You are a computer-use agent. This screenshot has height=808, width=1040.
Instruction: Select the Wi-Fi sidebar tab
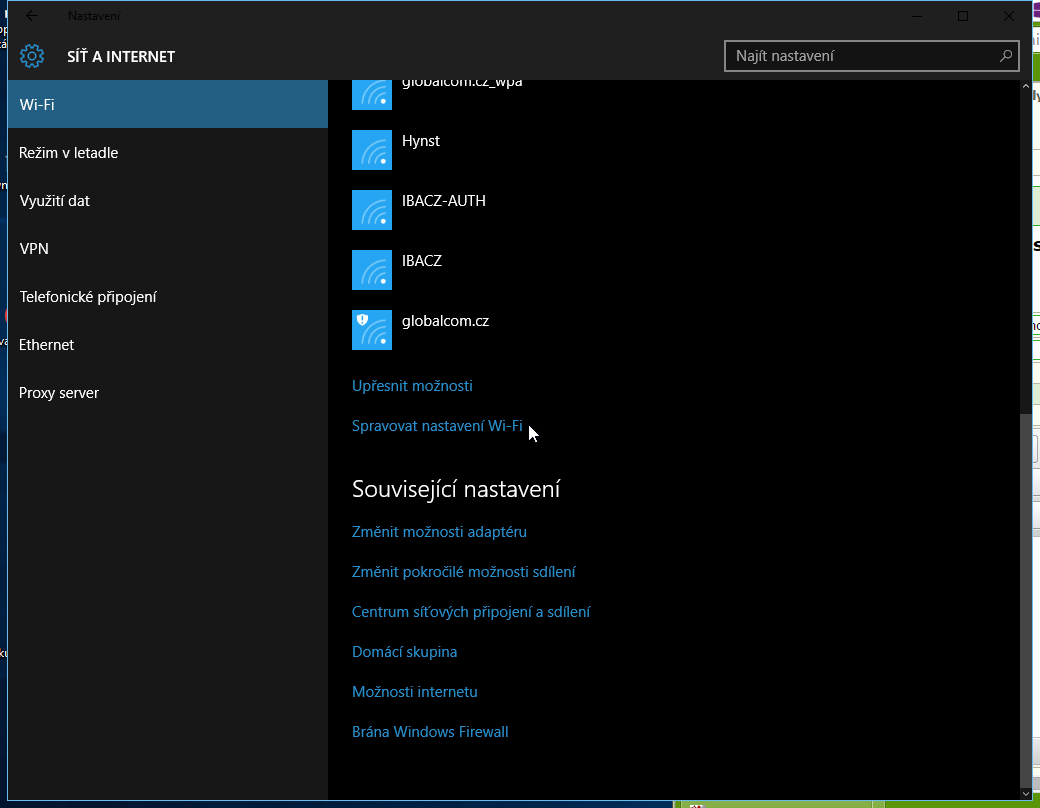[x=167, y=104]
